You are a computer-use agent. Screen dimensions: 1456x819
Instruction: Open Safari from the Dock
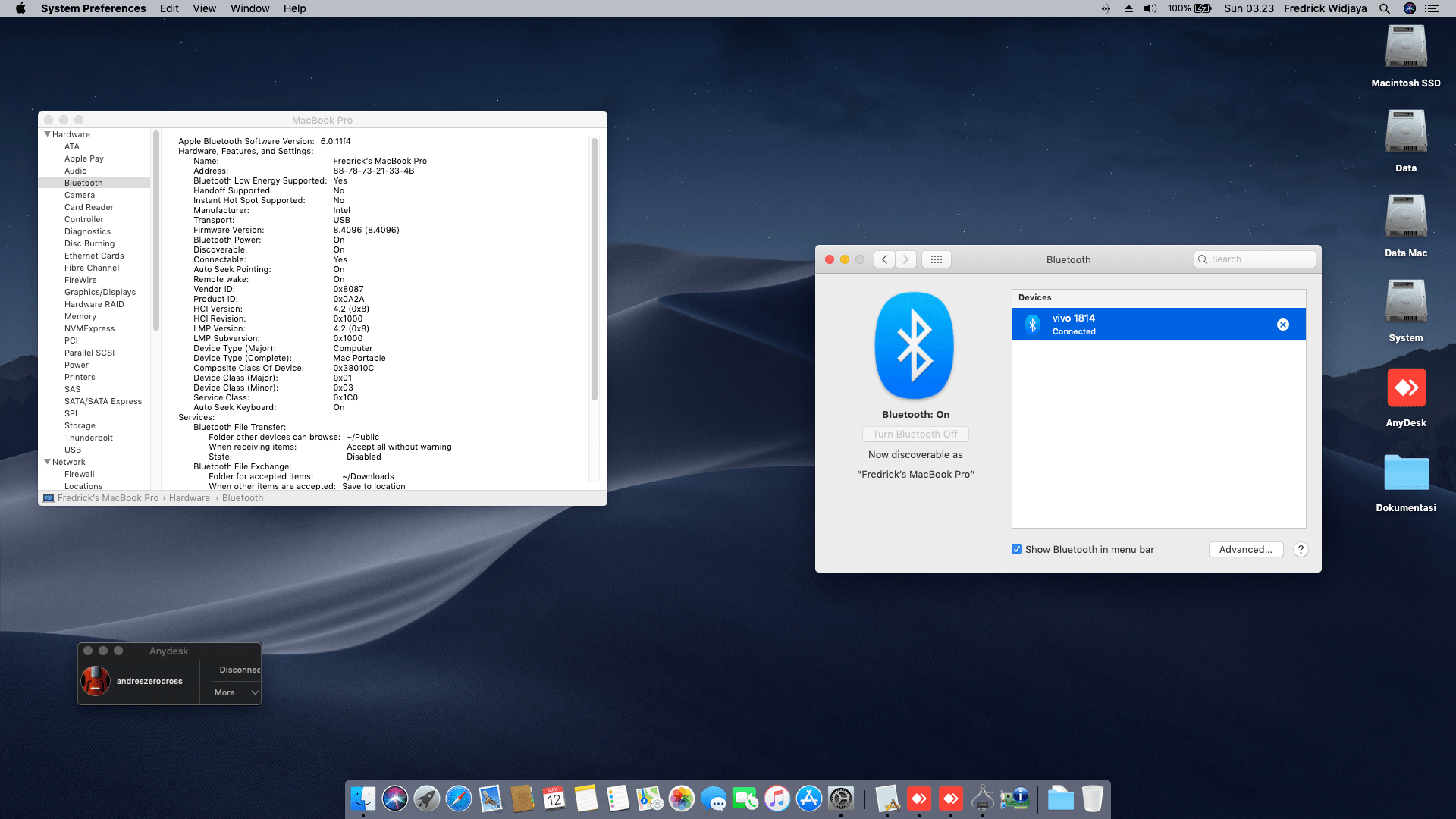click(x=458, y=798)
